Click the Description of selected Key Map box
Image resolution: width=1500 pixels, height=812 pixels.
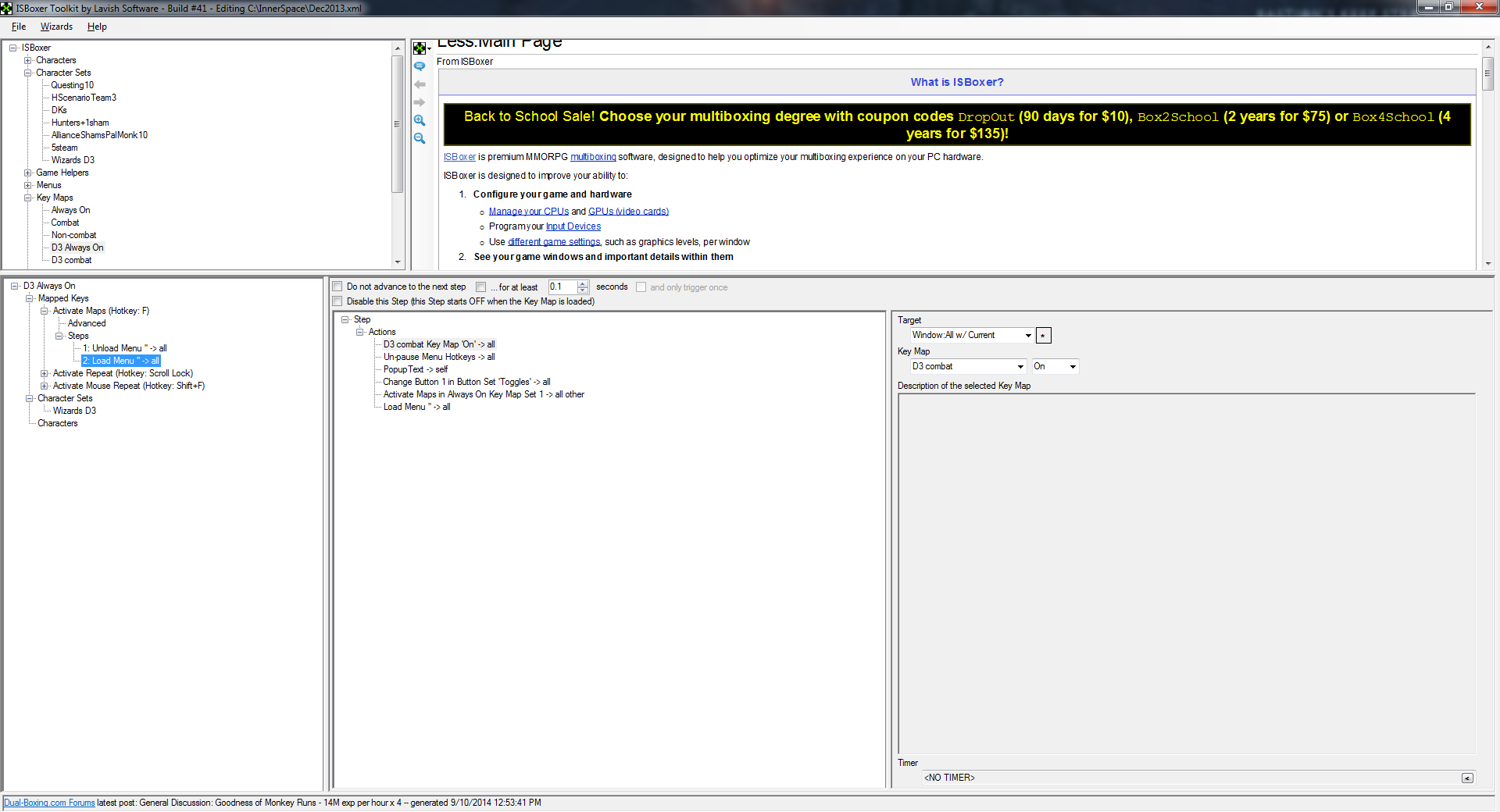[x=1186, y=574]
